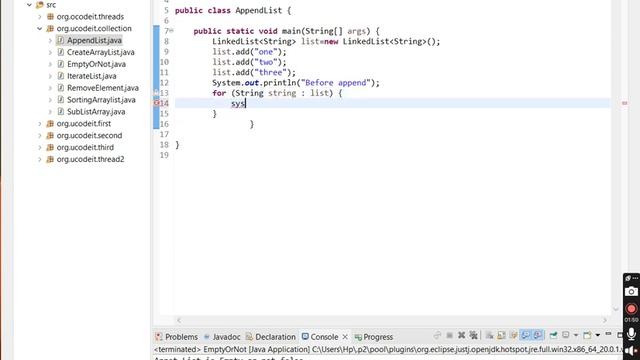Toggle show console on standard error
Viewport: 640px width, 360px height.
point(538,336)
